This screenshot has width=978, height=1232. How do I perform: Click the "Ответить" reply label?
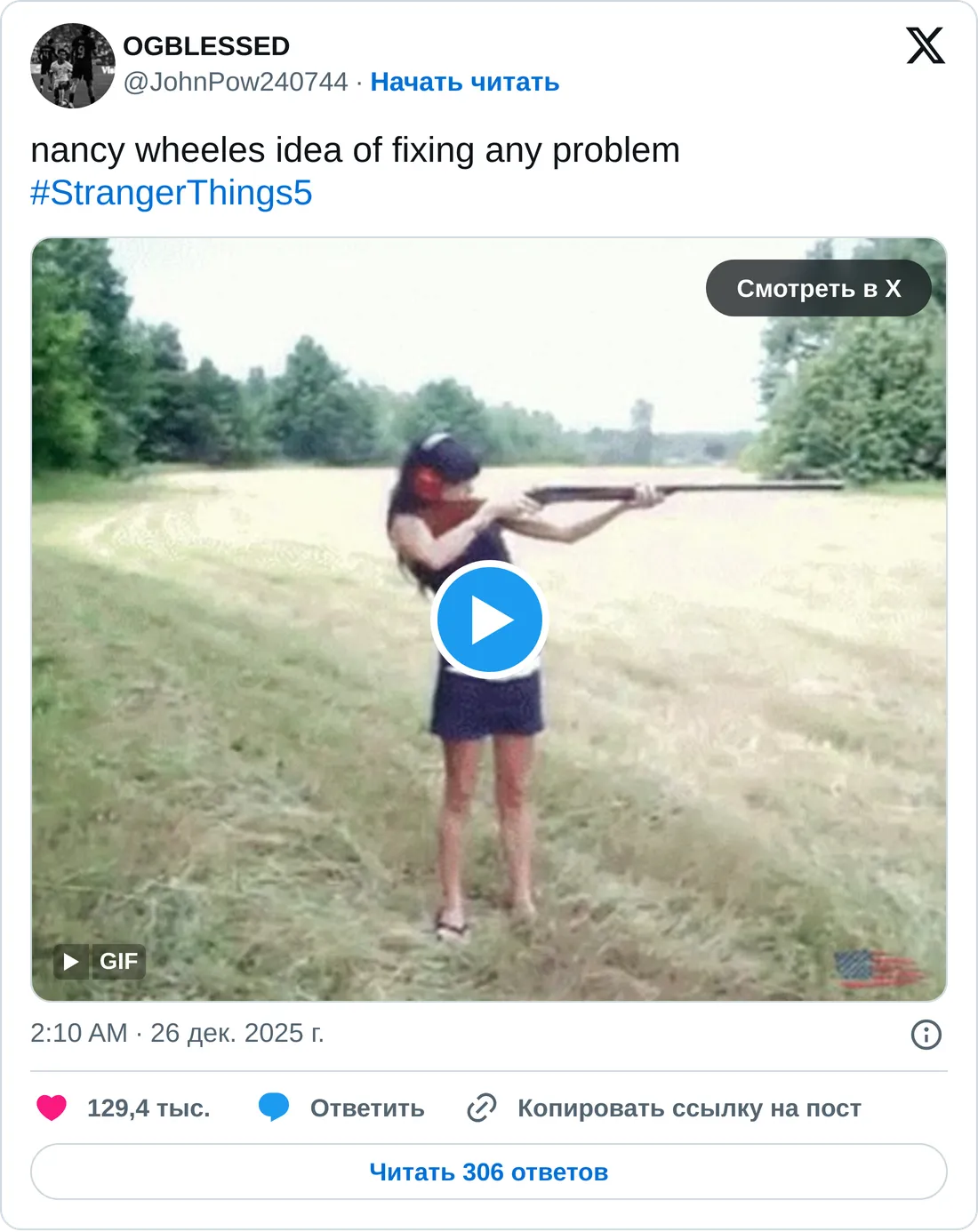point(367,1108)
